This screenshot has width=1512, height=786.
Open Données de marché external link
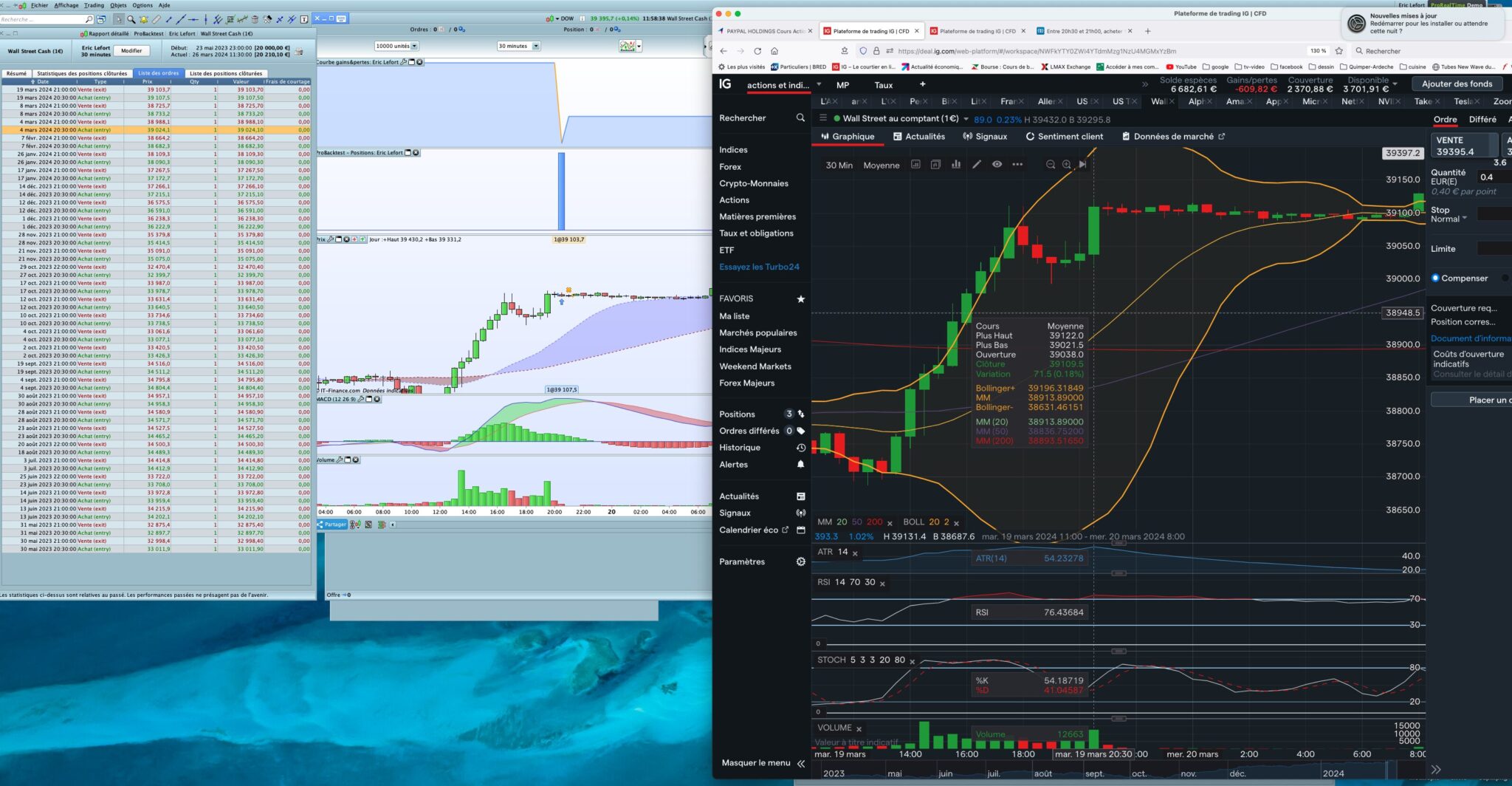[x=1173, y=137]
